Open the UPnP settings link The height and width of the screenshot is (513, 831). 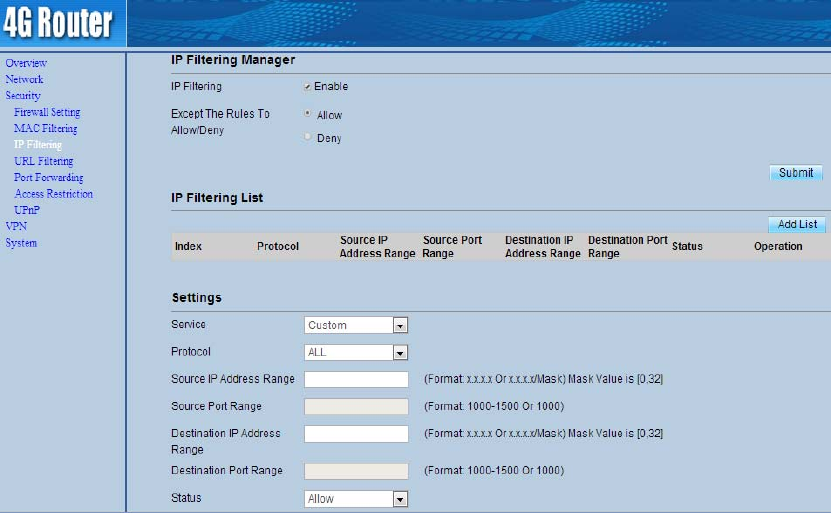click(x=27, y=210)
